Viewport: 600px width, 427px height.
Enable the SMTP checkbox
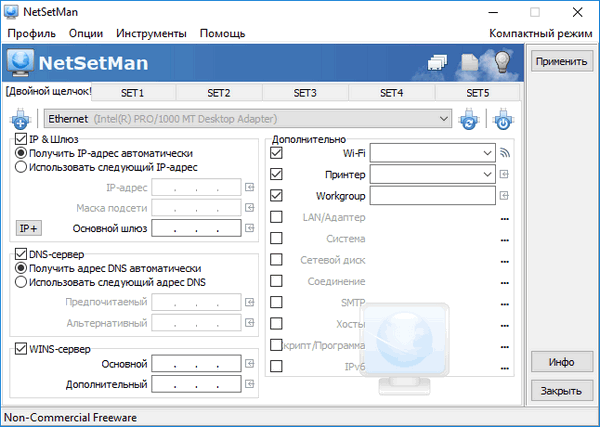point(276,302)
